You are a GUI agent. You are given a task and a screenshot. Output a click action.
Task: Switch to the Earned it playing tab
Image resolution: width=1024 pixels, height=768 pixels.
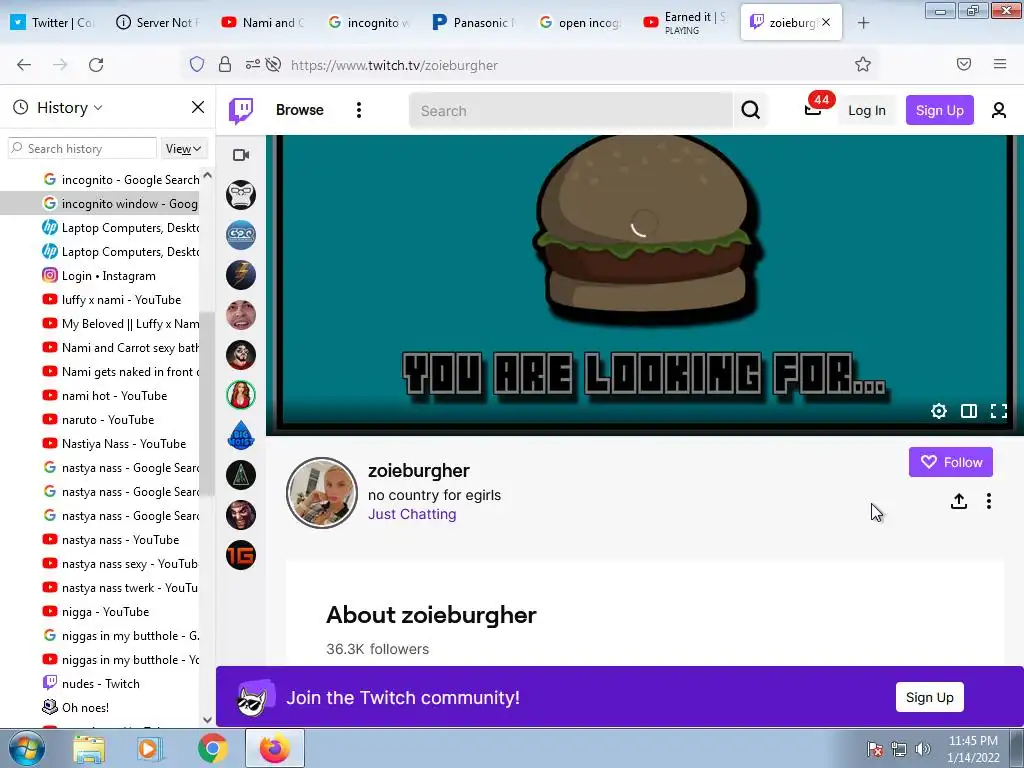click(686, 23)
